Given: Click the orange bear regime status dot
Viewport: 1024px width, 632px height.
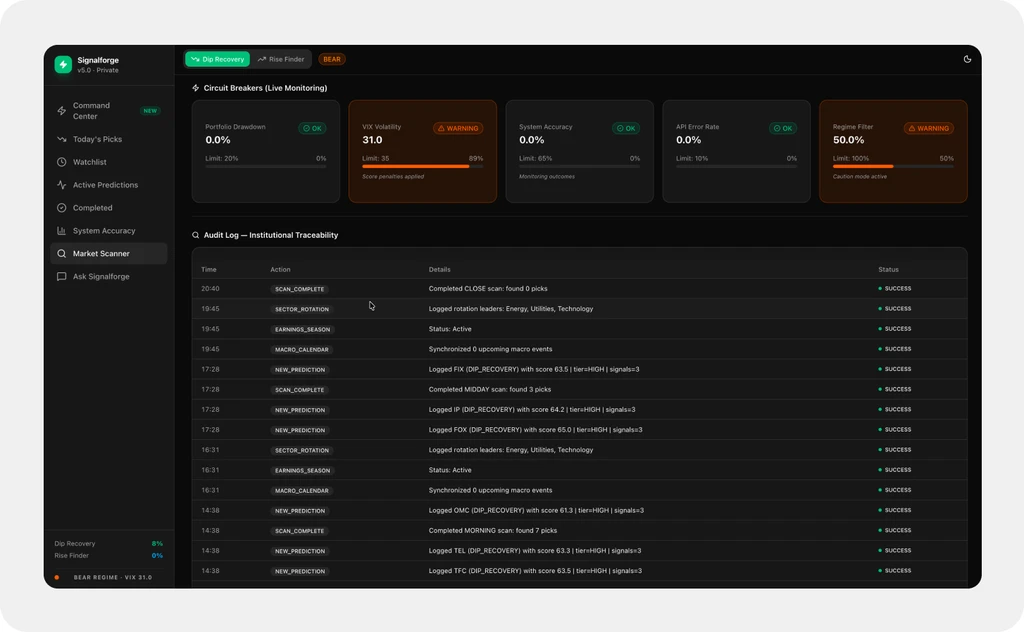Looking at the screenshot, I should [x=57, y=577].
